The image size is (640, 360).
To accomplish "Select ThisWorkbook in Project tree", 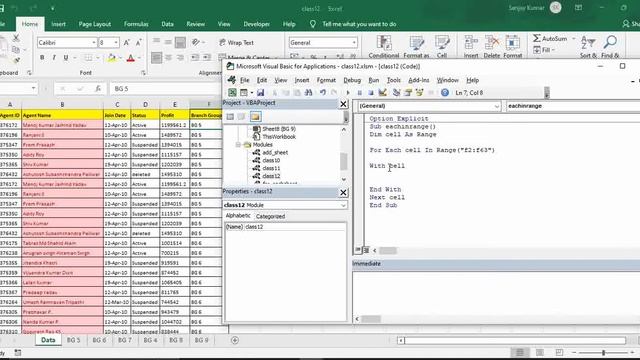I will pyautogui.click(x=279, y=137).
